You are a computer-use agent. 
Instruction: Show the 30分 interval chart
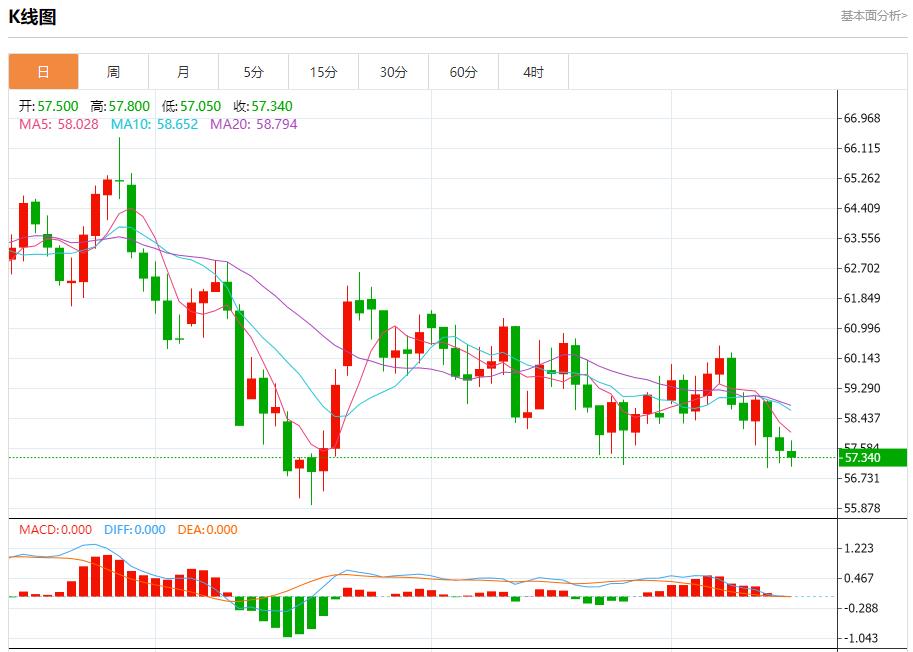[393, 72]
